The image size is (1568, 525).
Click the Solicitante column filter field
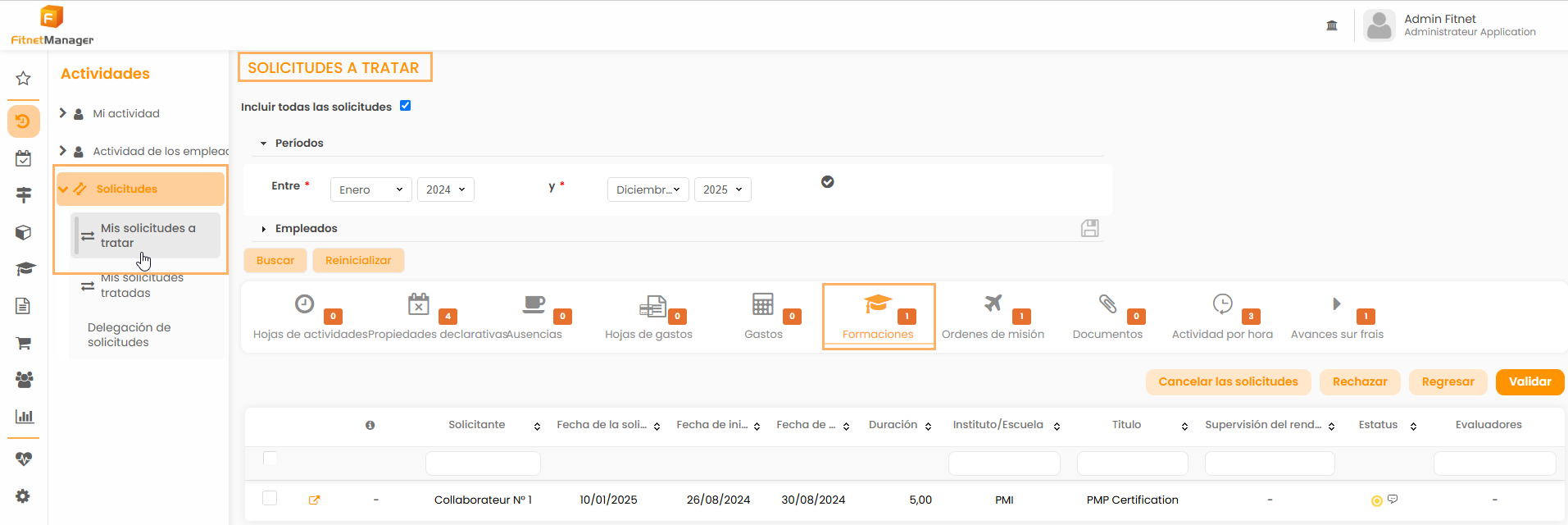pyautogui.click(x=483, y=463)
